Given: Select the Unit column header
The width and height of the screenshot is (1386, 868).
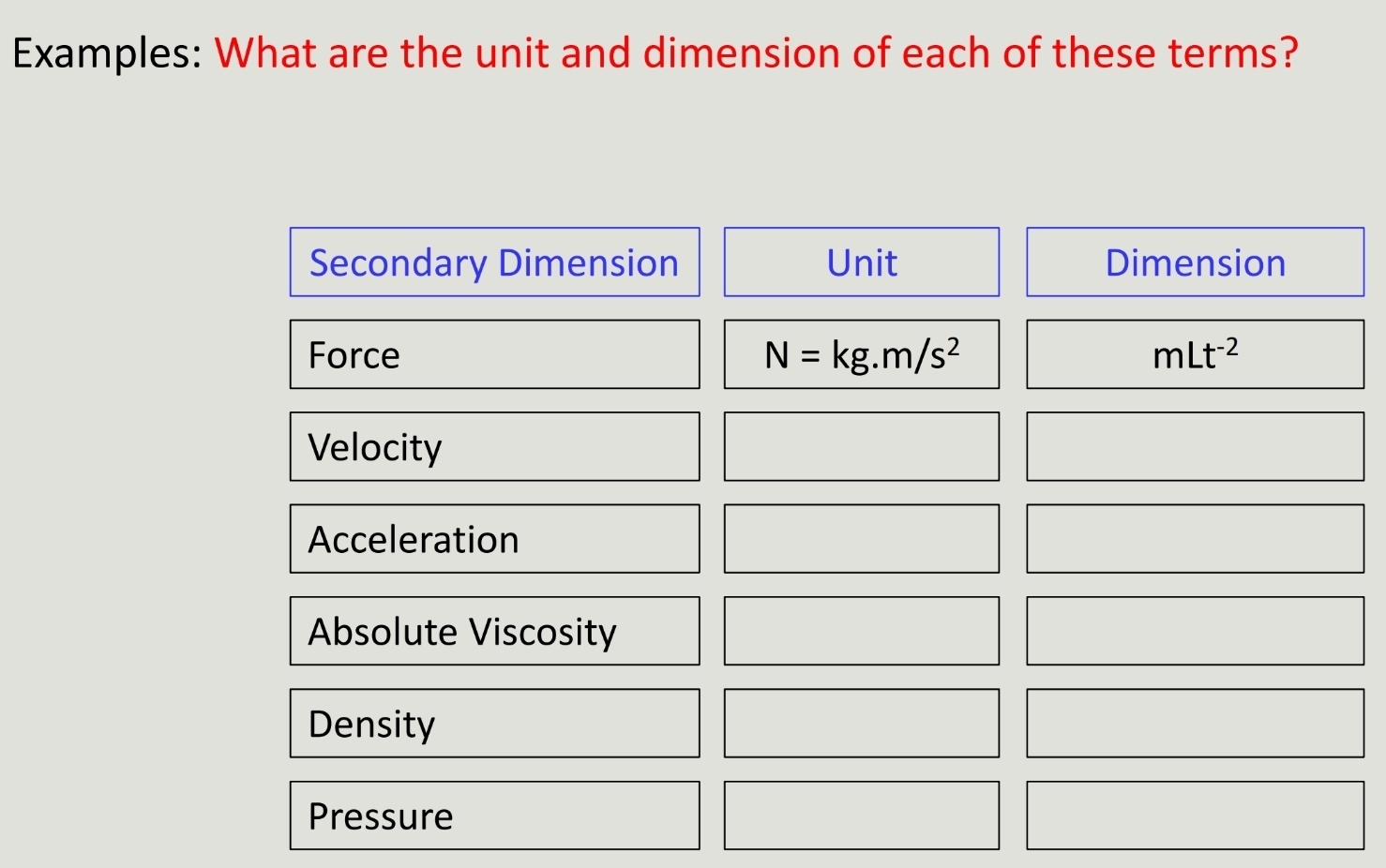Looking at the screenshot, I should tap(861, 262).
